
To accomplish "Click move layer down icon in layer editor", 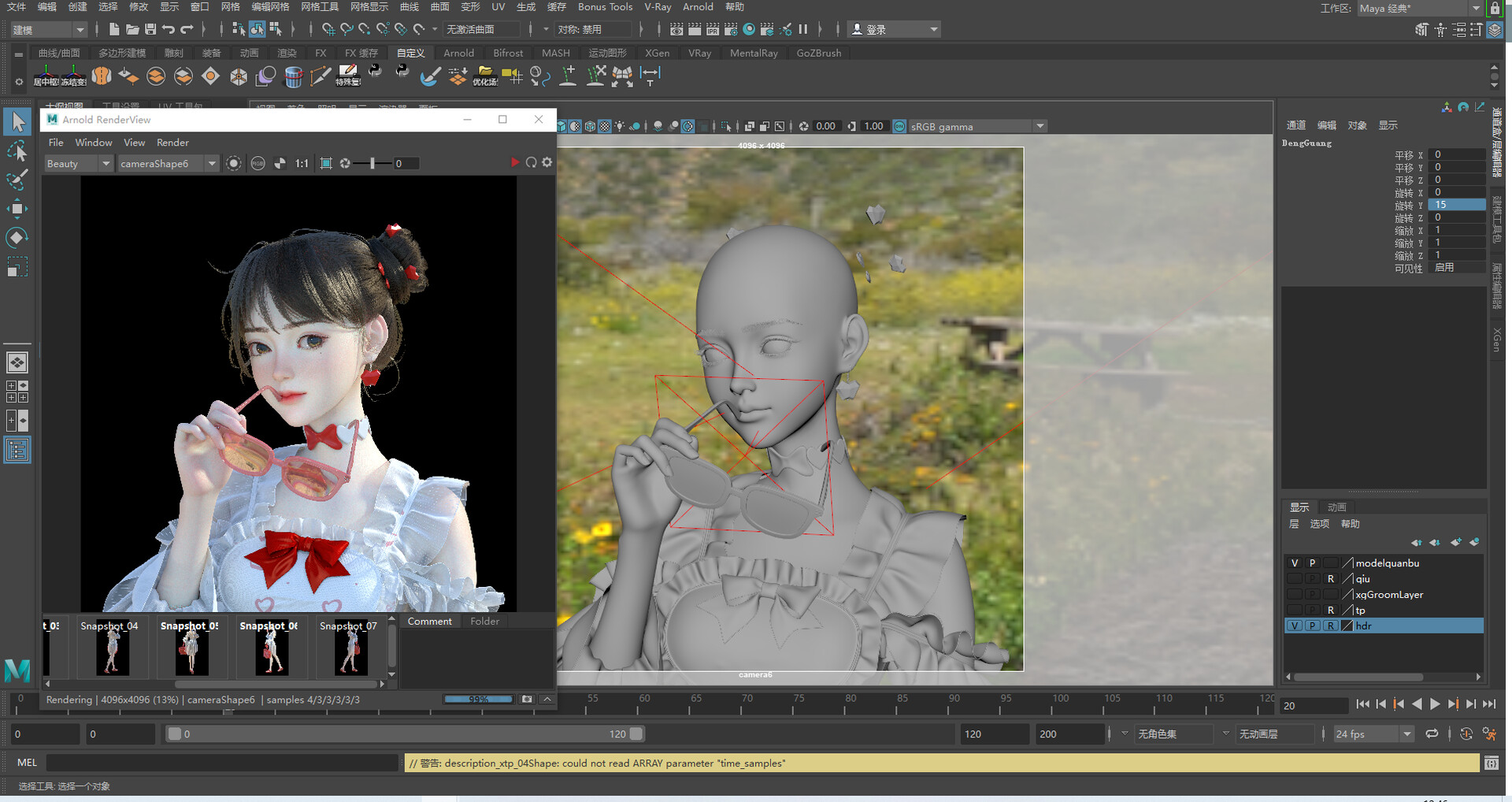I will pos(1436,542).
